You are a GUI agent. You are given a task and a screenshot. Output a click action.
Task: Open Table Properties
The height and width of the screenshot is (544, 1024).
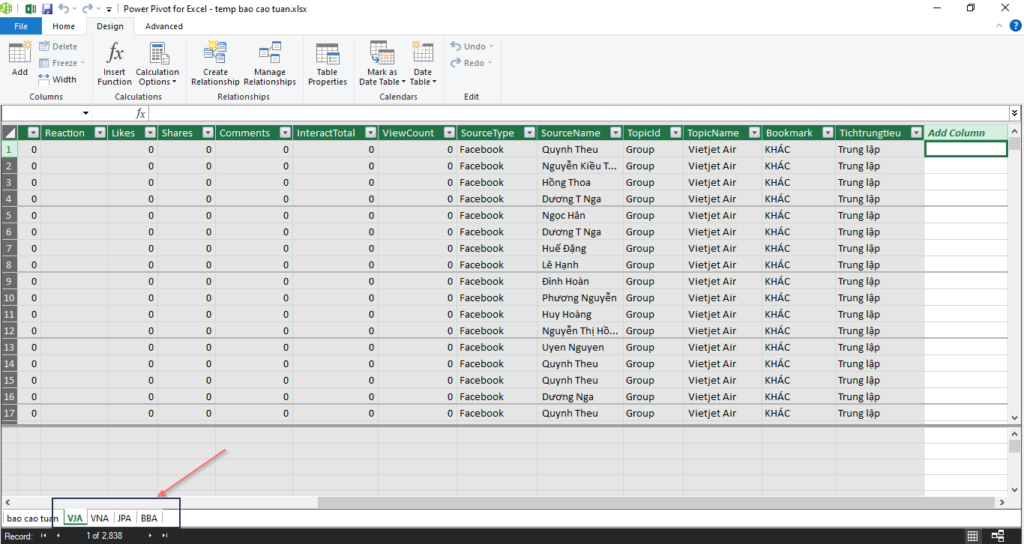327,63
